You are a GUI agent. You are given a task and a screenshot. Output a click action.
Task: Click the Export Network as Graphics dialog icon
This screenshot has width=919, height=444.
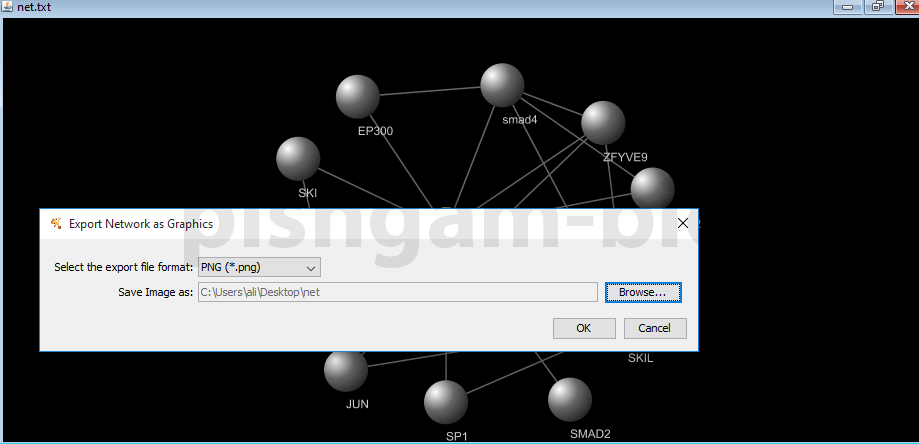tap(56, 224)
